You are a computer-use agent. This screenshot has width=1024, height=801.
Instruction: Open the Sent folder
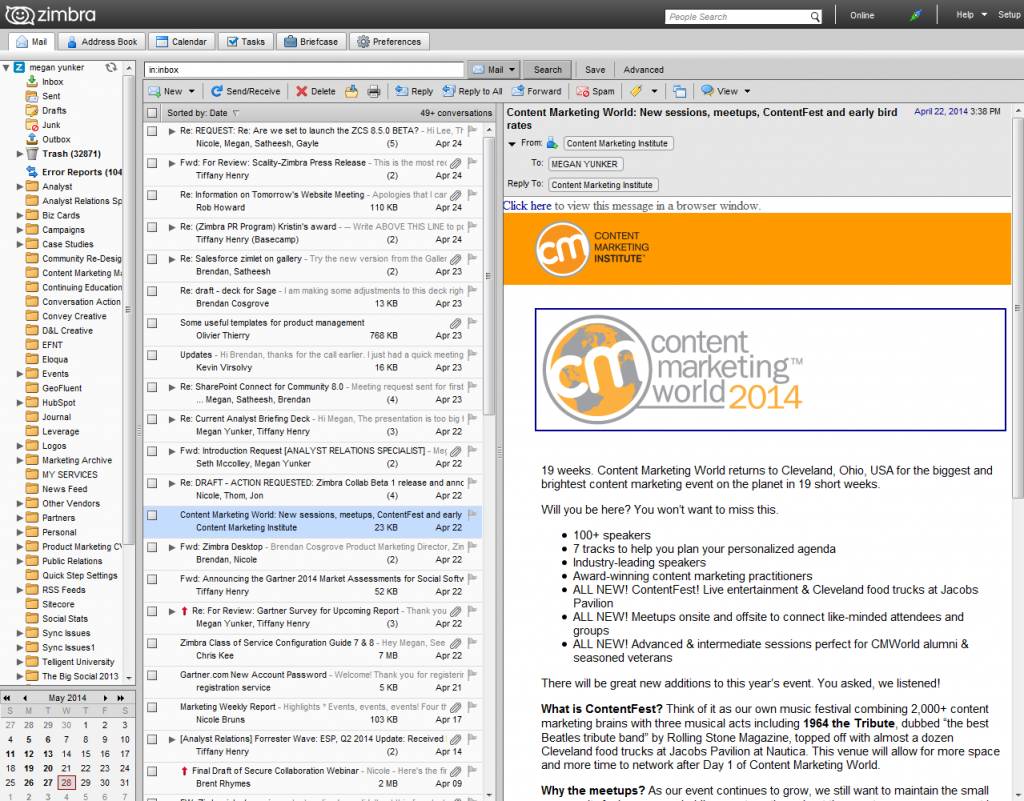coord(51,96)
